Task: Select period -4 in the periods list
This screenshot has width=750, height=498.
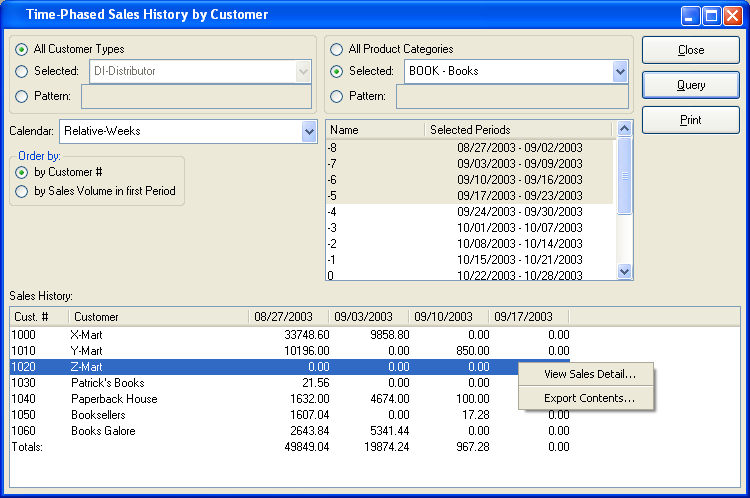Action: tap(470, 212)
